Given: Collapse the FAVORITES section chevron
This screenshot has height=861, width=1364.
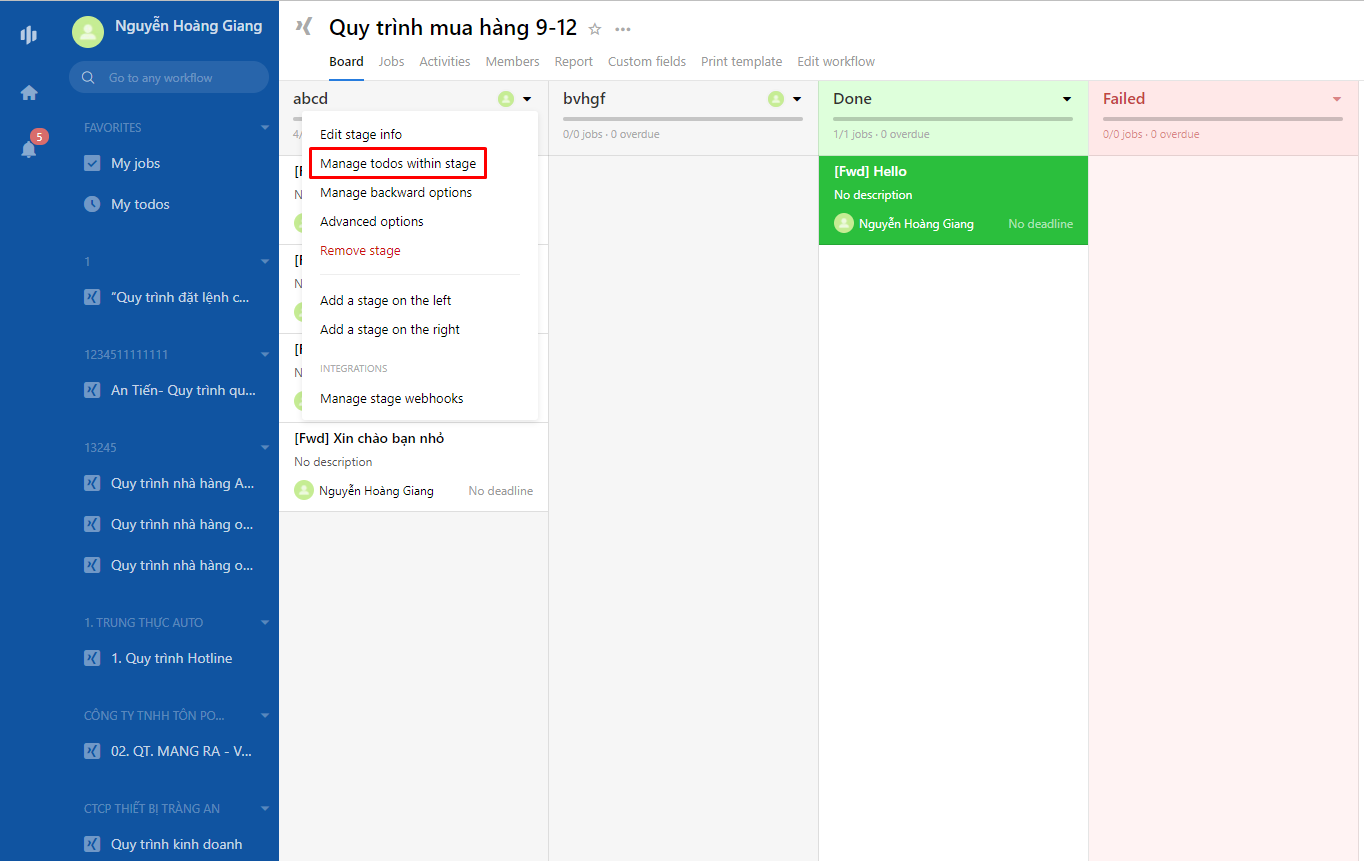Looking at the screenshot, I should click(x=264, y=127).
